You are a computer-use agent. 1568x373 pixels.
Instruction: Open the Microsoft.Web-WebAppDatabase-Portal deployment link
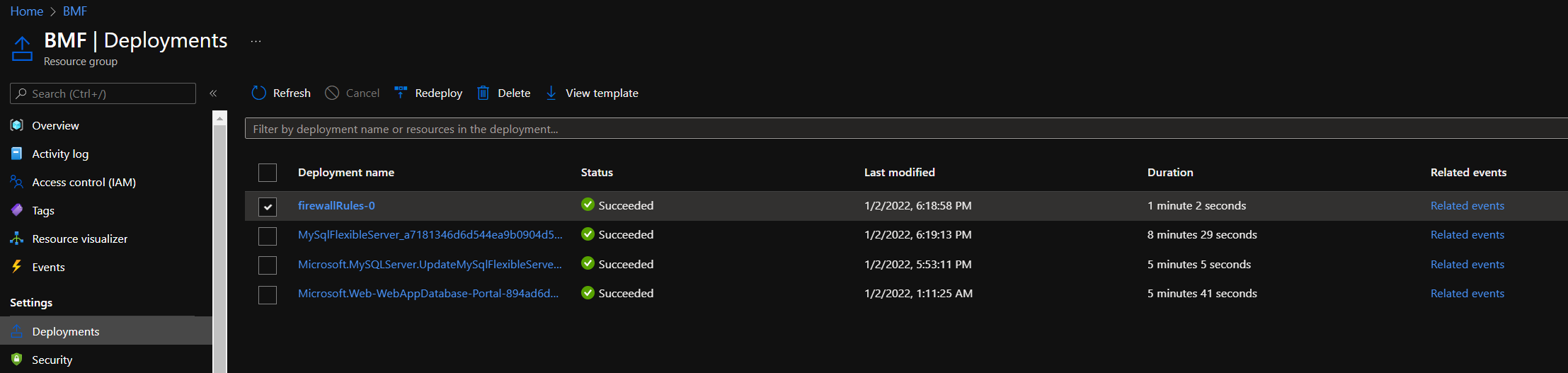(428, 293)
